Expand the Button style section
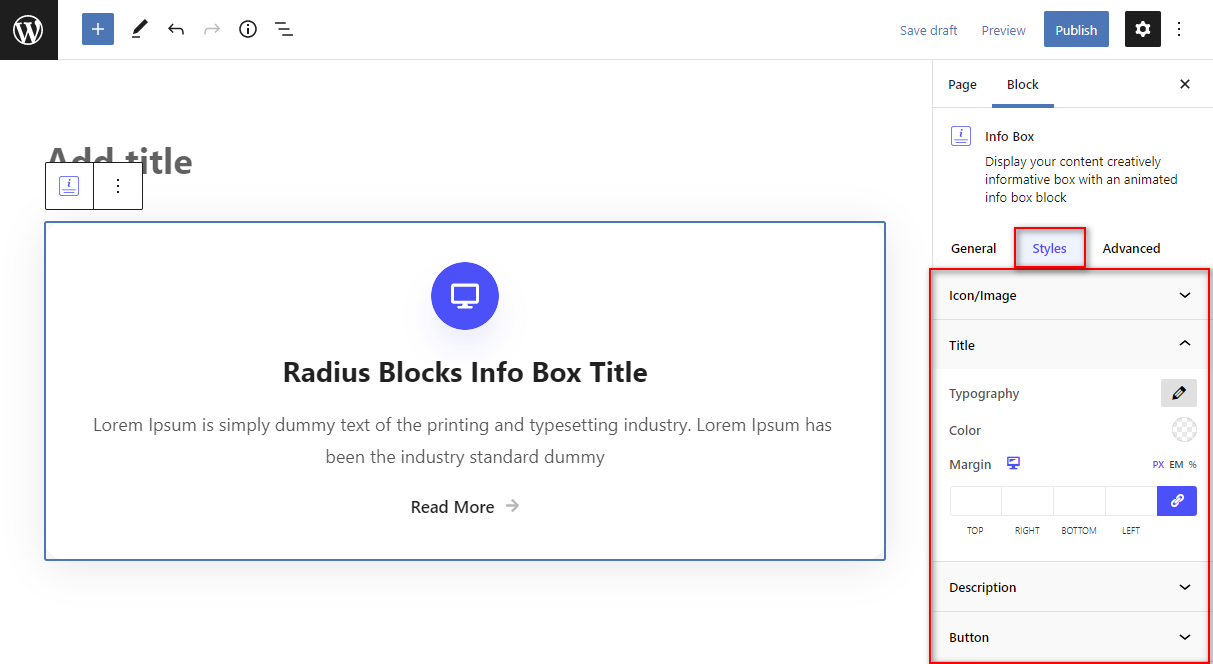This screenshot has height=664, width=1213. [1070, 637]
